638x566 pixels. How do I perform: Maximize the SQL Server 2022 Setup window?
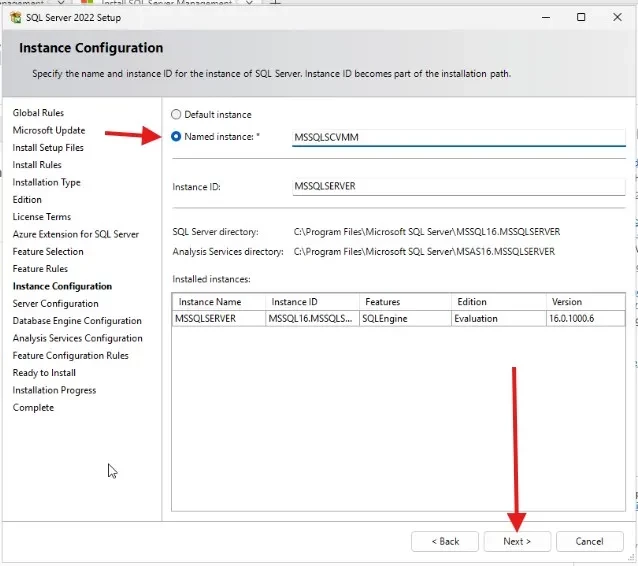click(581, 17)
